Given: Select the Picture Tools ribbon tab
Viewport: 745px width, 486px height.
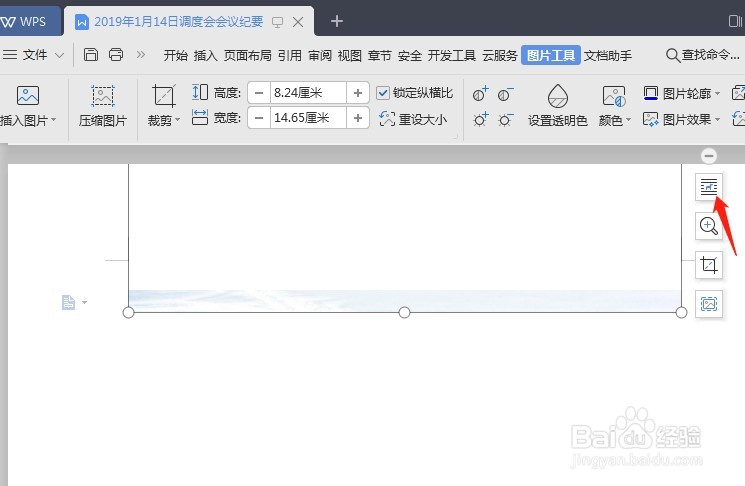Looking at the screenshot, I should [551, 55].
